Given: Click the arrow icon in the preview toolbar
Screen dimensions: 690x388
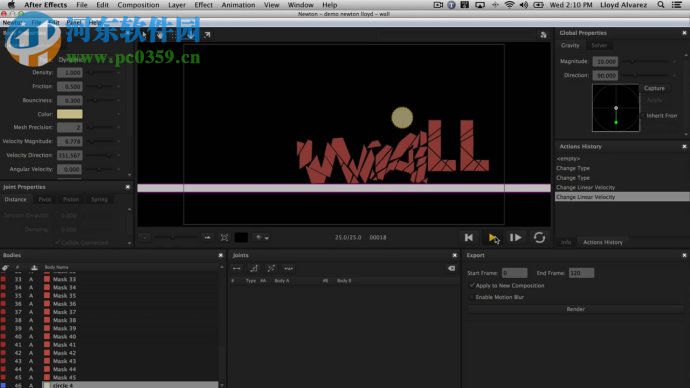Looking at the screenshot, I should pyautogui.click(x=207, y=34).
